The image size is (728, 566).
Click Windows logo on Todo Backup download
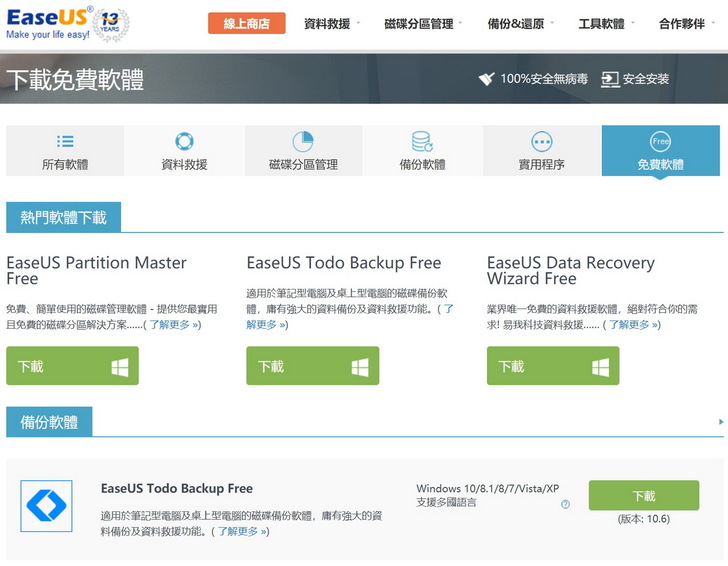(x=360, y=367)
